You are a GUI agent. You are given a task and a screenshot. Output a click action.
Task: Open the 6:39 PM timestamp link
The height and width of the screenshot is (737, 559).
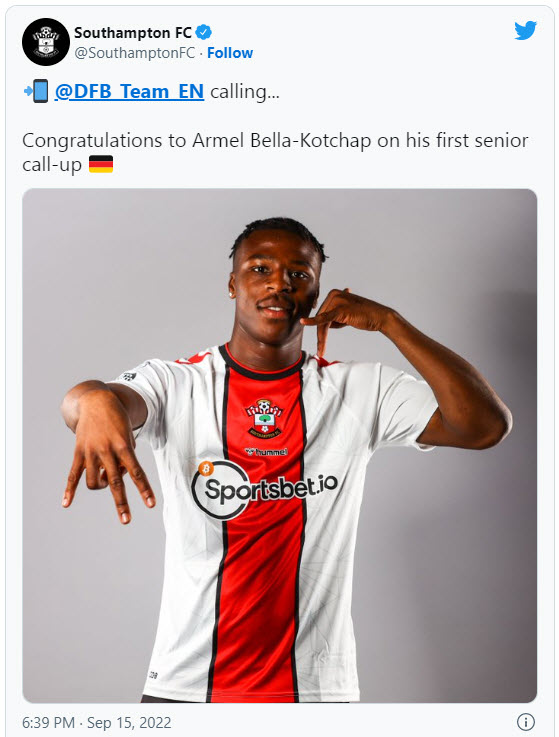48,722
